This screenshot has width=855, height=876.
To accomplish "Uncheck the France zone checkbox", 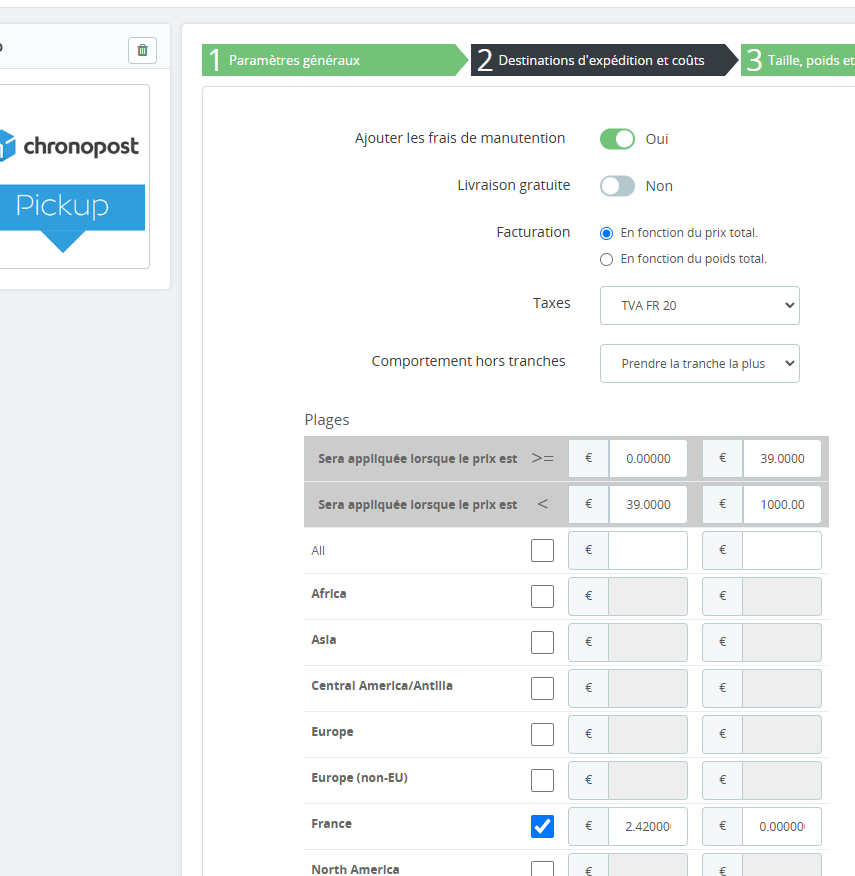I will coord(542,826).
